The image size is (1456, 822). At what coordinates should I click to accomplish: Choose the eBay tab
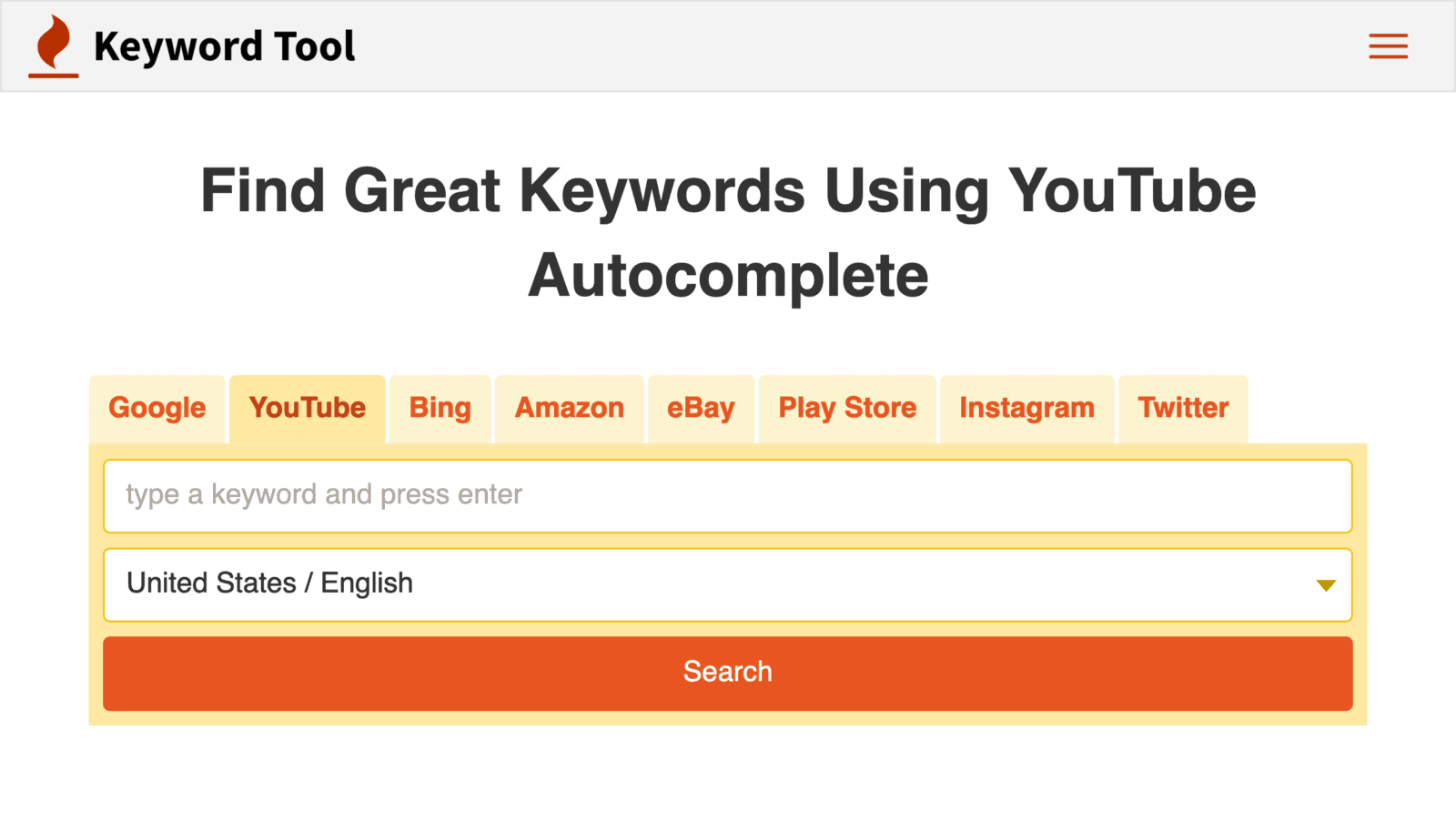click(701, 408)
